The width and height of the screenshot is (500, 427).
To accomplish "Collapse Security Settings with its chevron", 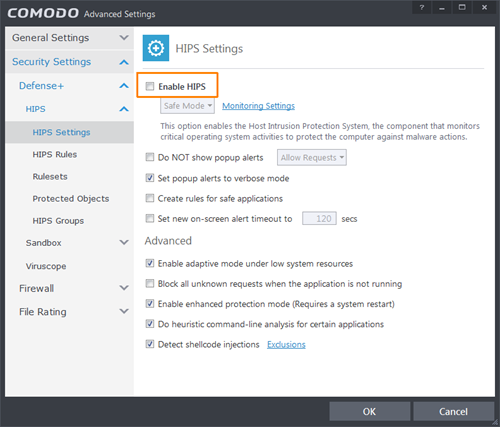I will (x=124, y=62).
